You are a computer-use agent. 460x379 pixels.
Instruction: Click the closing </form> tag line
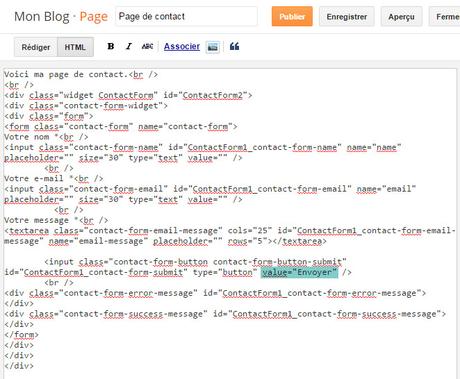coord(21,334)
